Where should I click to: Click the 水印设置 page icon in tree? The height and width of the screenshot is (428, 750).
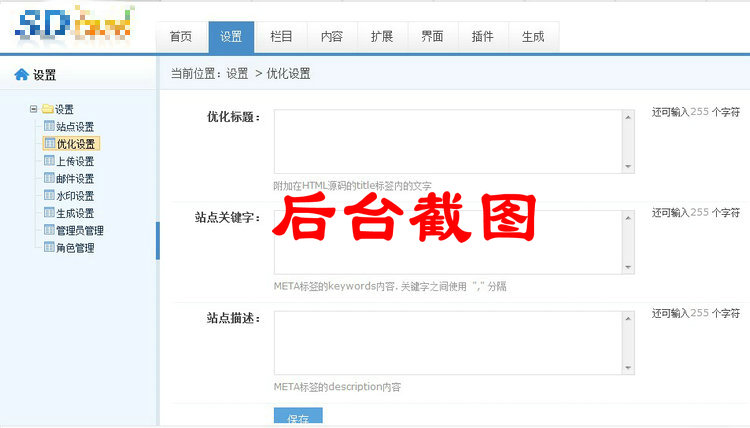[x=49, y=196]
